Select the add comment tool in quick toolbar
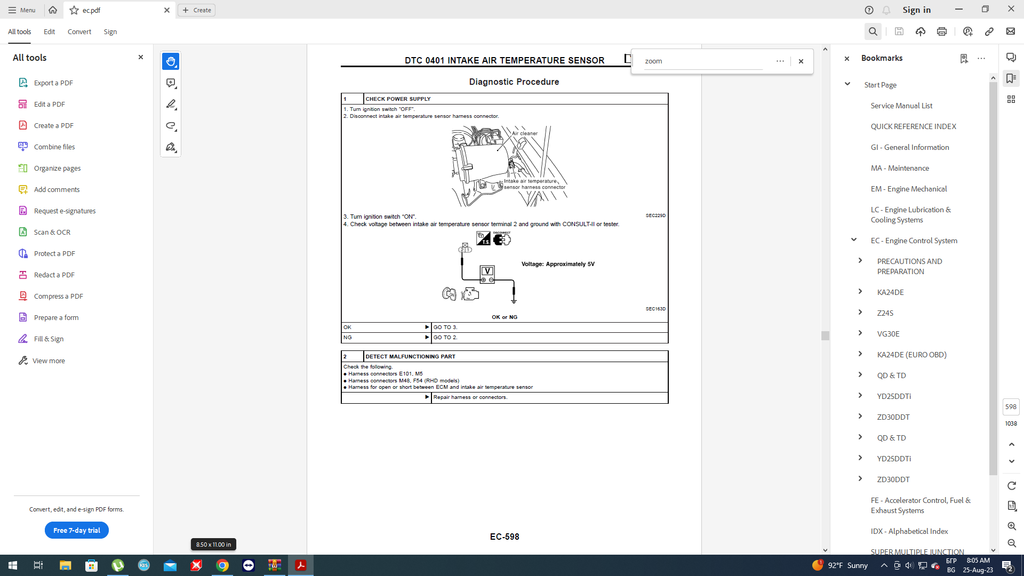 pyautogui.click(x=170, y=83)
